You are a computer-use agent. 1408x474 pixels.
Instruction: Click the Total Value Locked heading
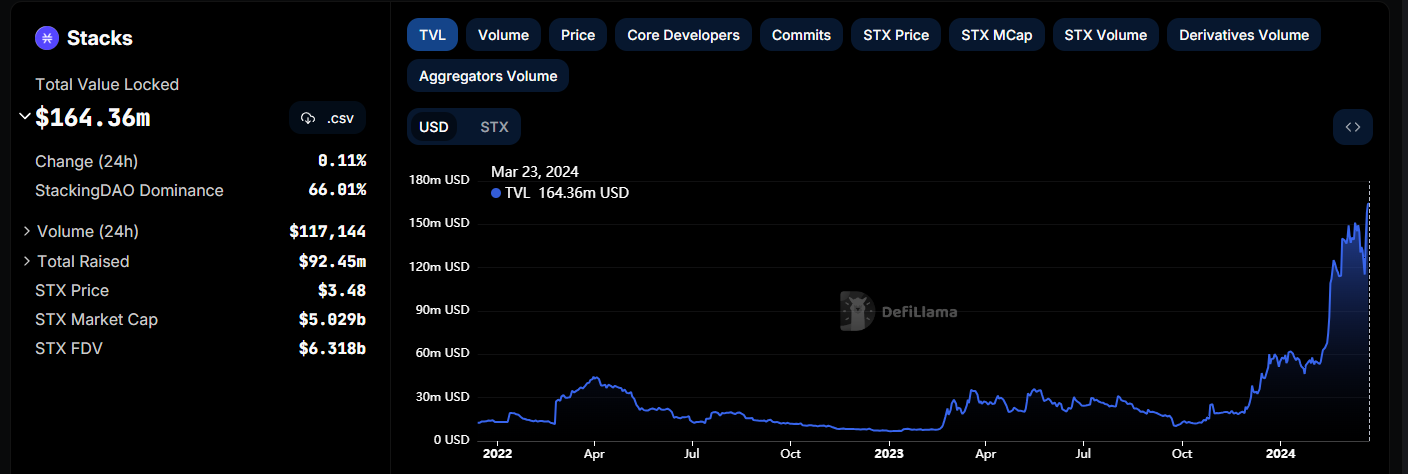pyautogui.click(x=107, y=85)
